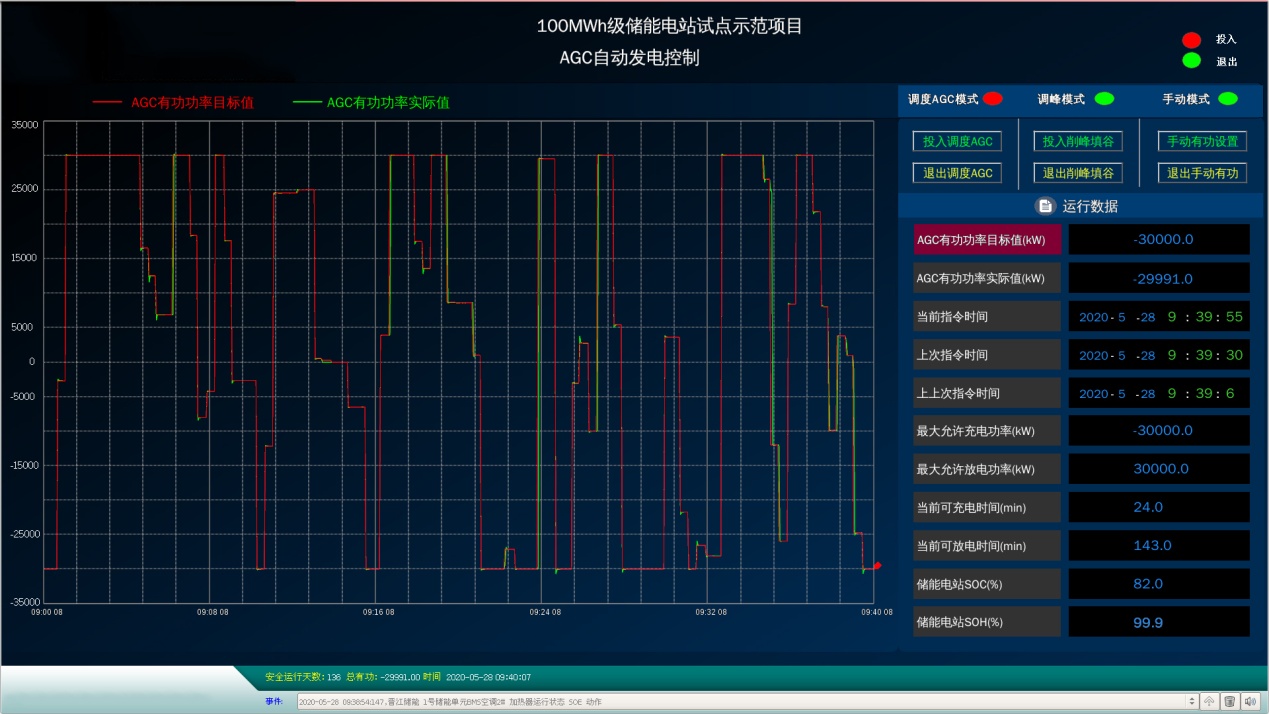Click the red marker at curve end

(x=877, y=566)
